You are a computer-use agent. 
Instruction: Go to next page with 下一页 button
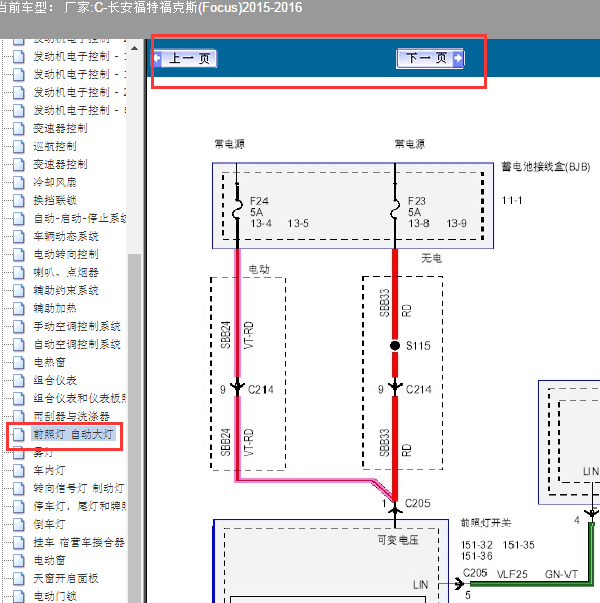430,58
